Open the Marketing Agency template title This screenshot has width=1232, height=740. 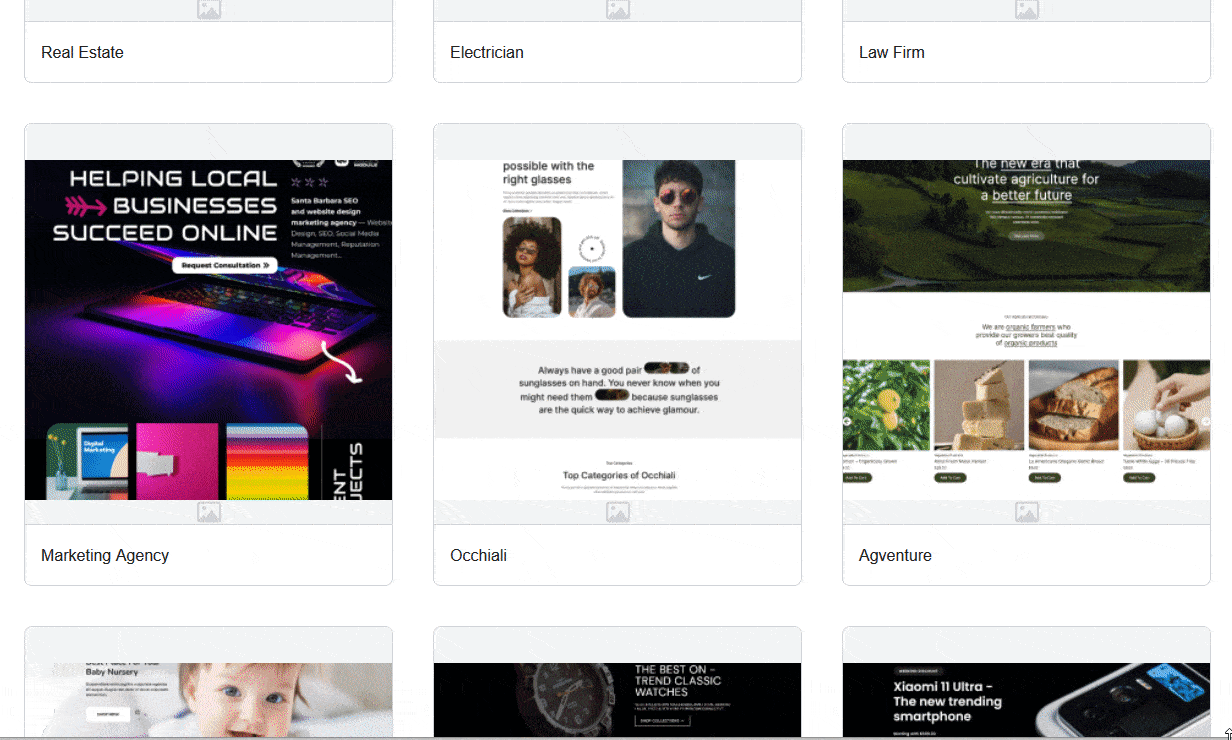104,555
